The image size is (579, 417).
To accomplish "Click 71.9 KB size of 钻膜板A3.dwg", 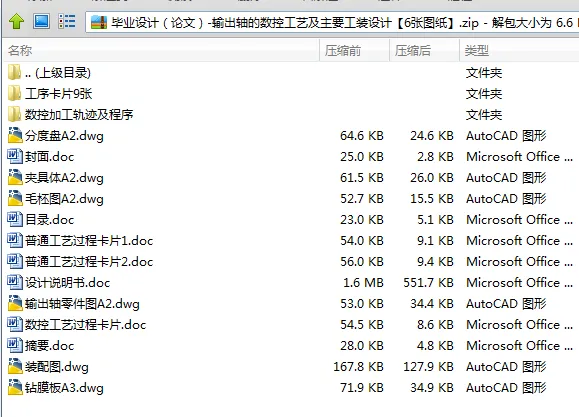I will click(362, 388).
